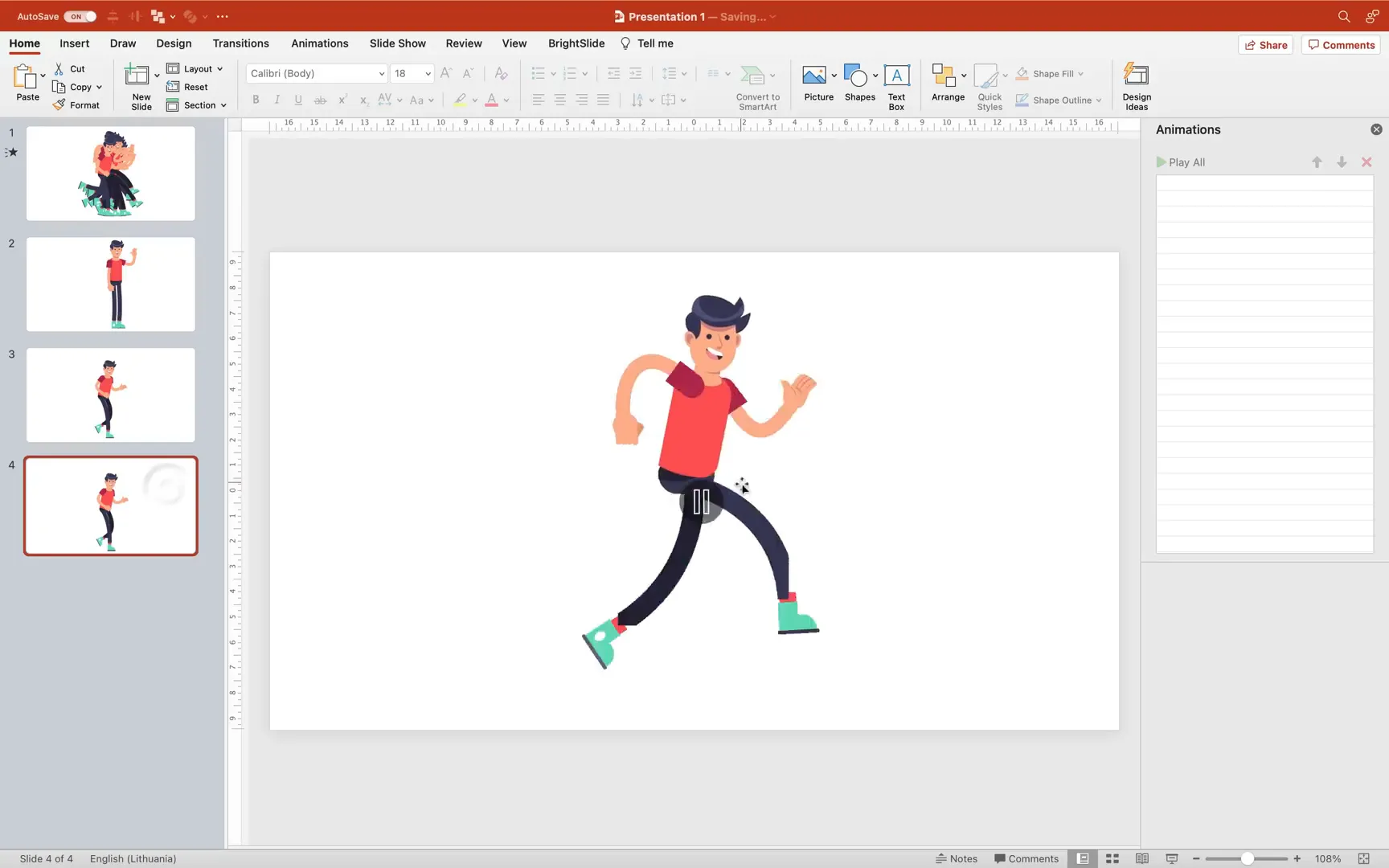Click the Share button

pos(1266,45)
